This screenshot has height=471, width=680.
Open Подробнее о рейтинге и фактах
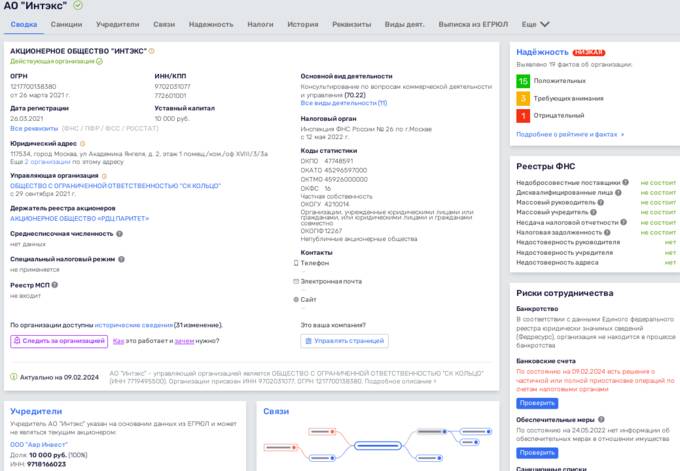(569, 134)
